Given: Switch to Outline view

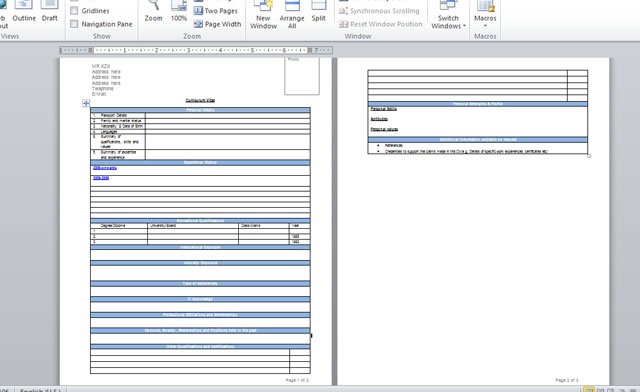Looking at the screenshot, I should pyautogui.click(x=24, y=11).
